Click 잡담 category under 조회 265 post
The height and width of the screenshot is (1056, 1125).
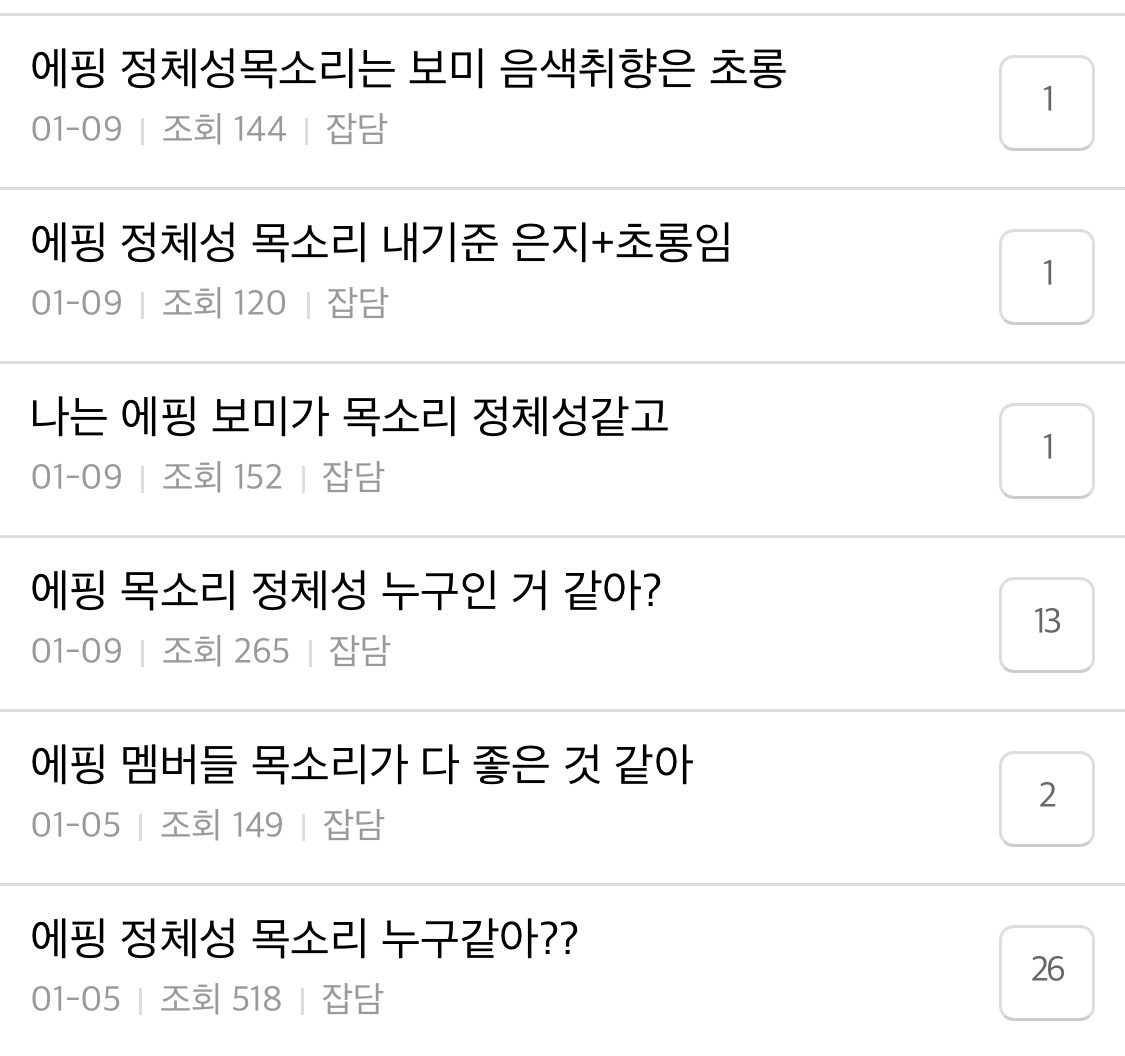click(x=359, y=651)
